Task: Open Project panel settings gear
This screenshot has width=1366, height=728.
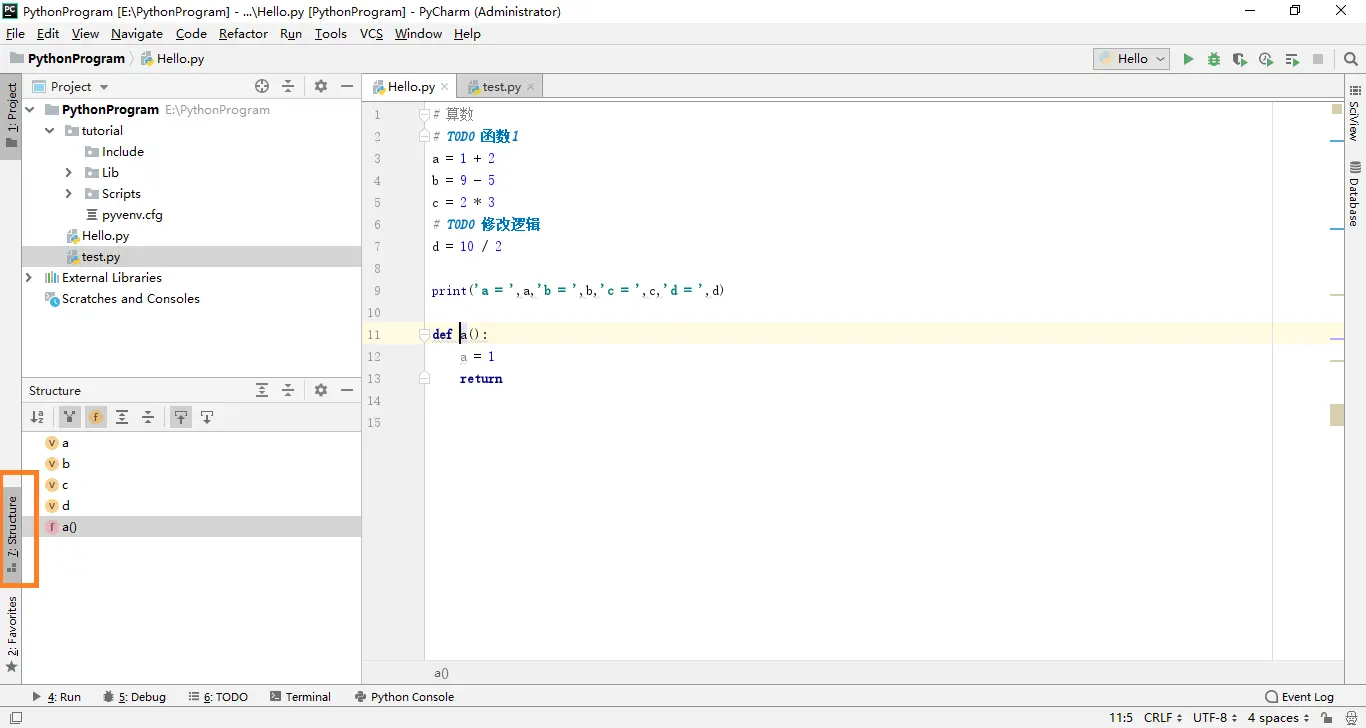Action: (x=321, y=86)
